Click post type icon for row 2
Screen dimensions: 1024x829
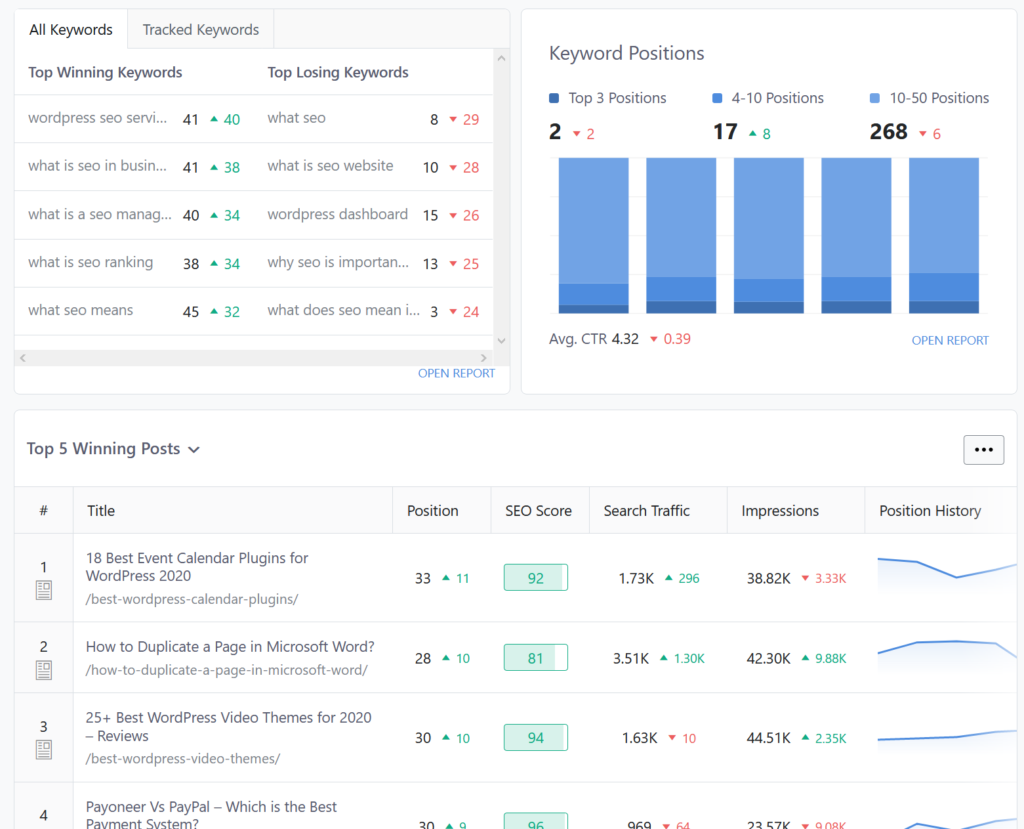pos(44,670)
